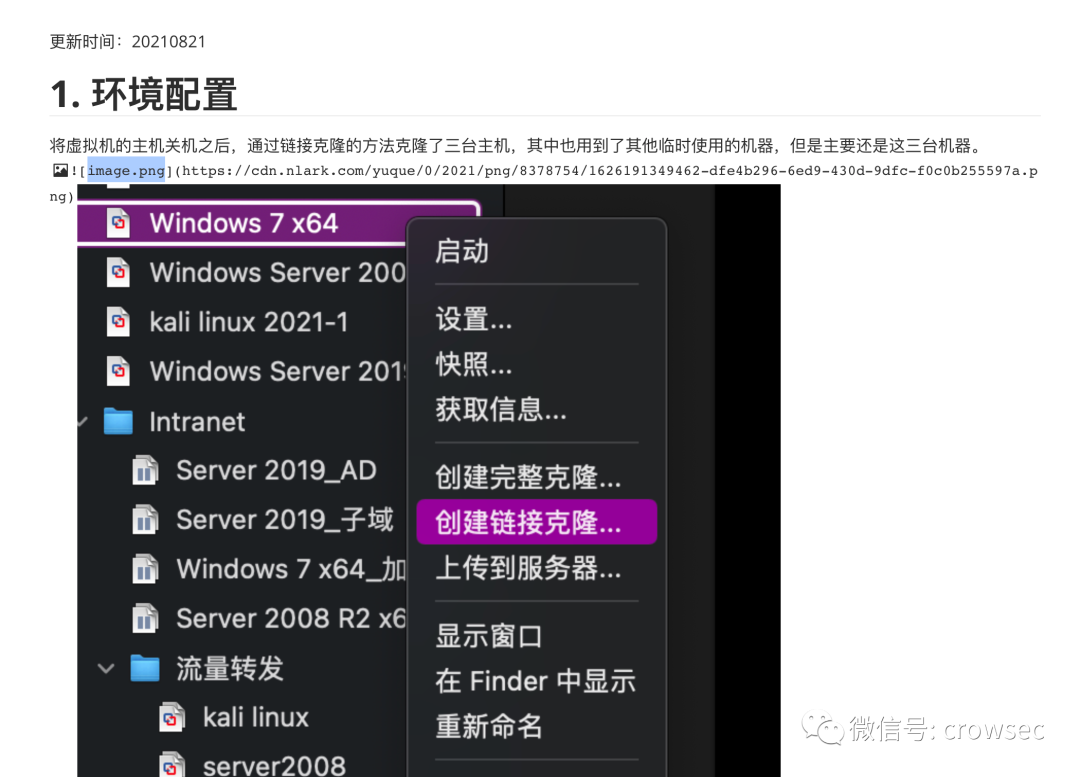Click the kali linux 2021-1 VM icon
This screenshot has height=777, width=1080.
tap(118, 322)
